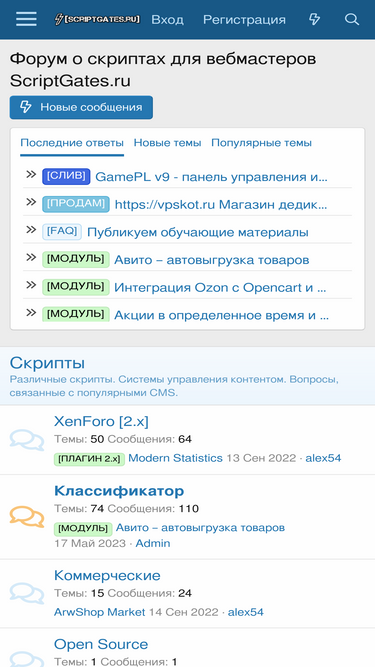Click the date 13 Сен 2022
This screenshot has width=375, height=667.
261,458
